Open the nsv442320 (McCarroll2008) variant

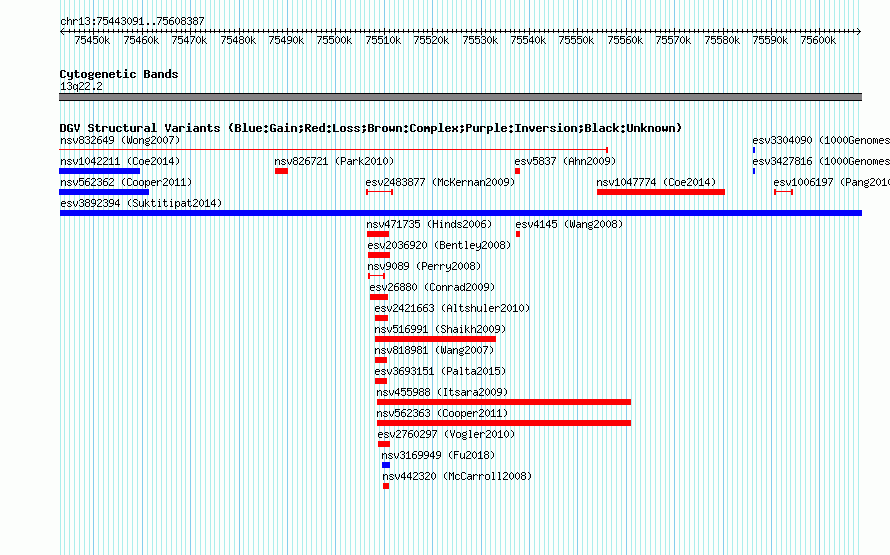[457, 476]
